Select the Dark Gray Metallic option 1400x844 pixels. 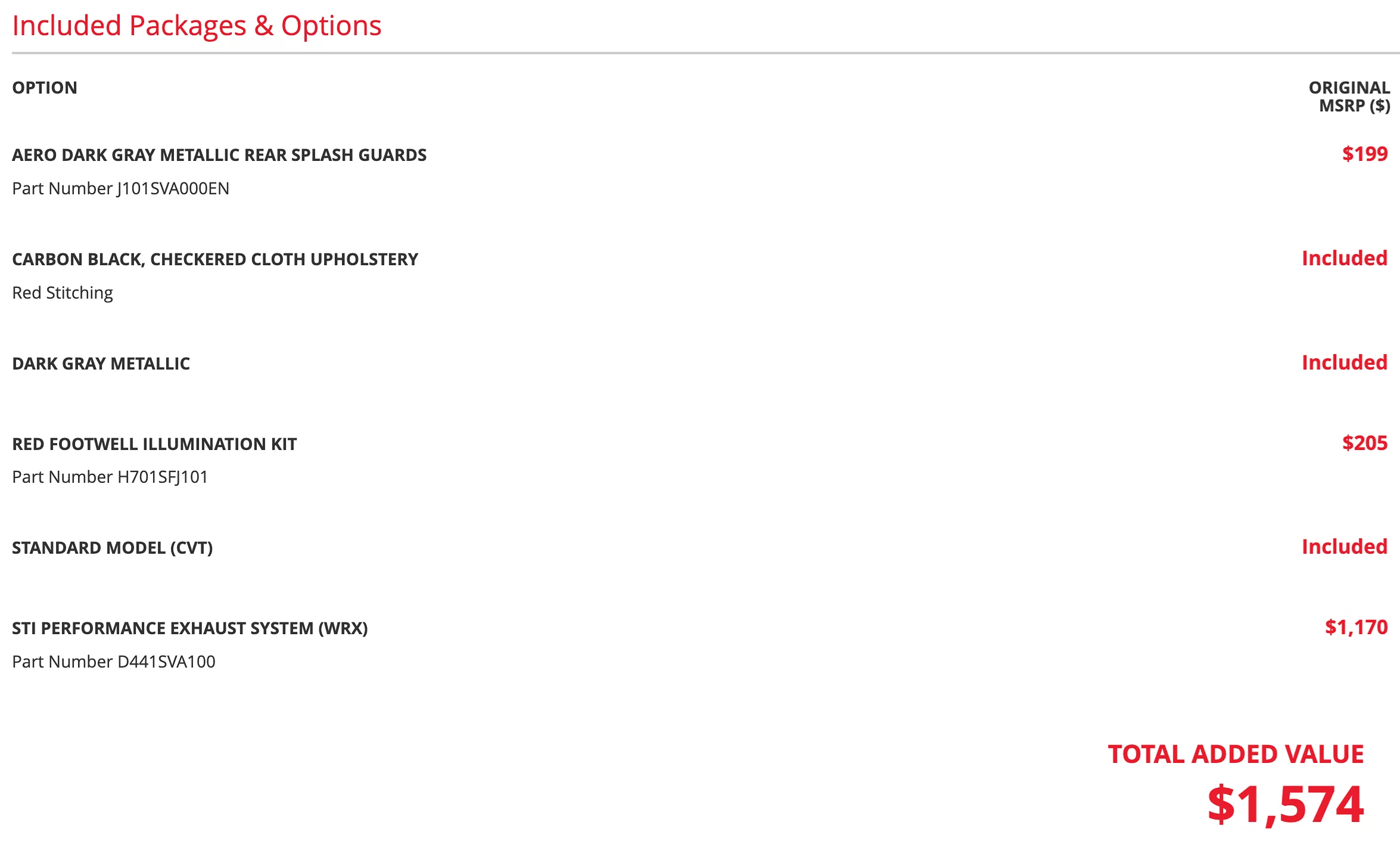click(101, 364)
